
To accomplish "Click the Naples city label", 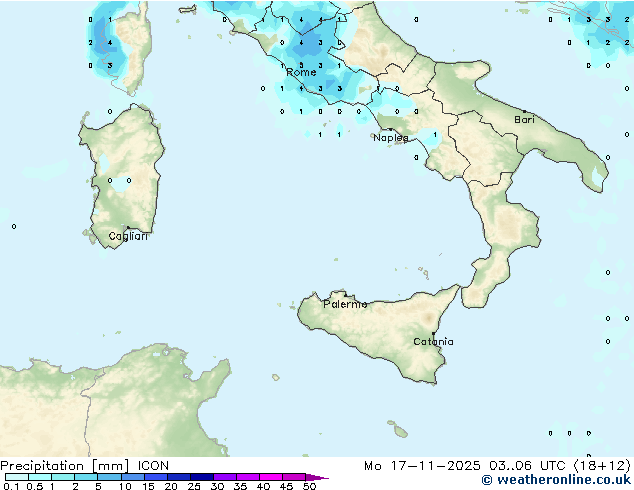I will pyautogui.click(x=391, y=138).
